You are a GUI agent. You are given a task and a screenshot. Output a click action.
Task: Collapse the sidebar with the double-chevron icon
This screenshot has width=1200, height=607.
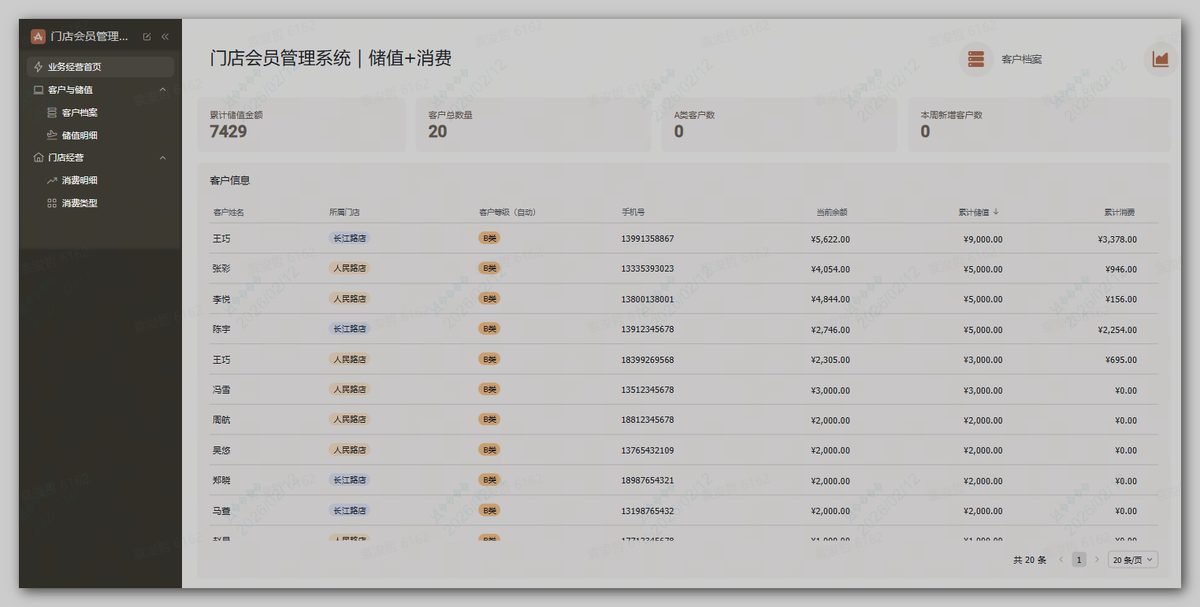click(x=165, y=36)
